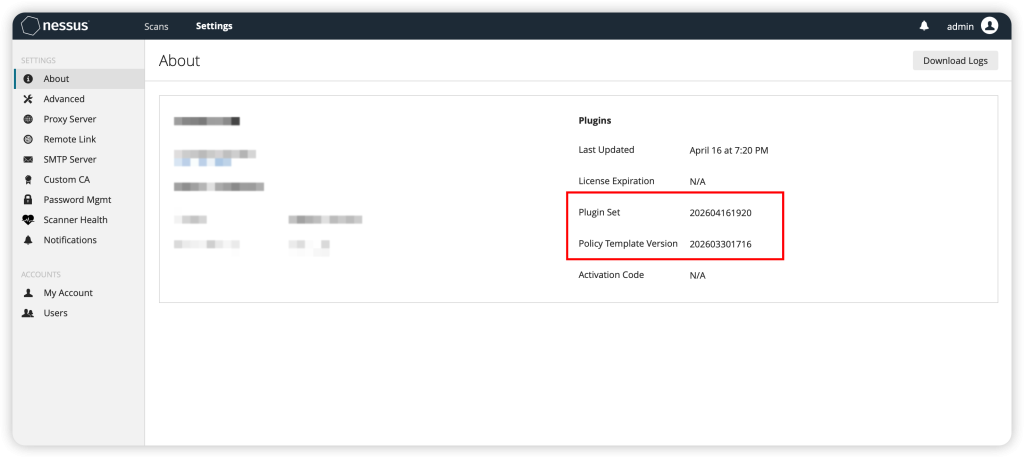1024x458 pixels.
Task: Click the Custom CA certificate icon
Action: click(x=28, y=180)
